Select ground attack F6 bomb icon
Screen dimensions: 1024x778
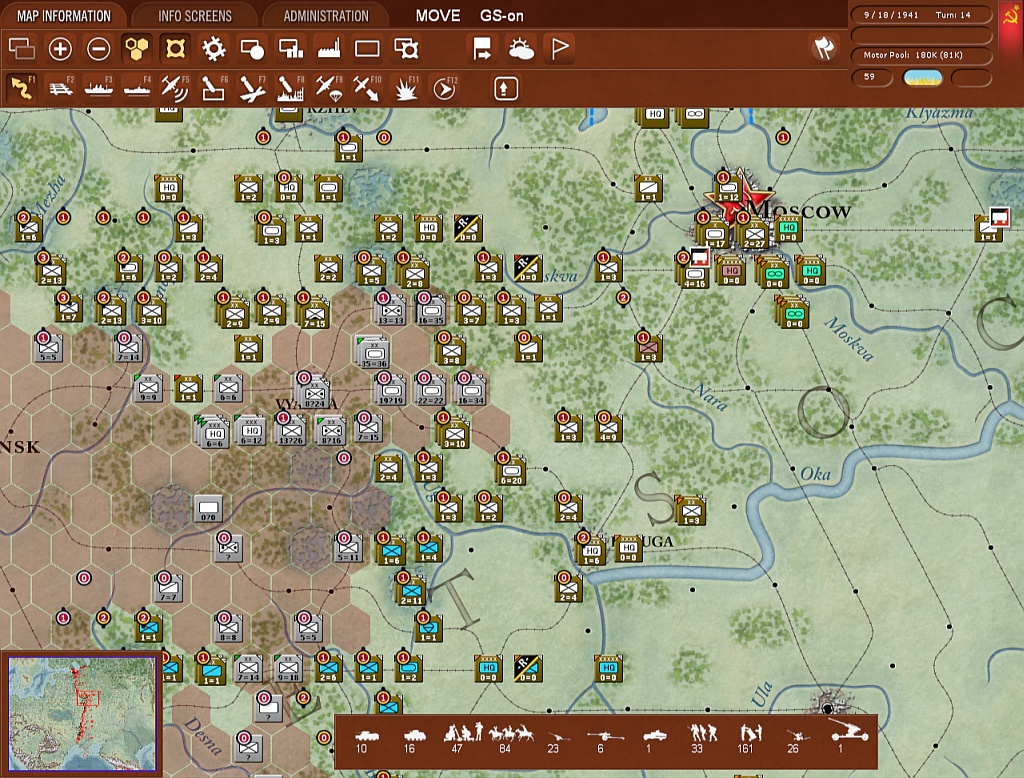[x=214, y=88]
